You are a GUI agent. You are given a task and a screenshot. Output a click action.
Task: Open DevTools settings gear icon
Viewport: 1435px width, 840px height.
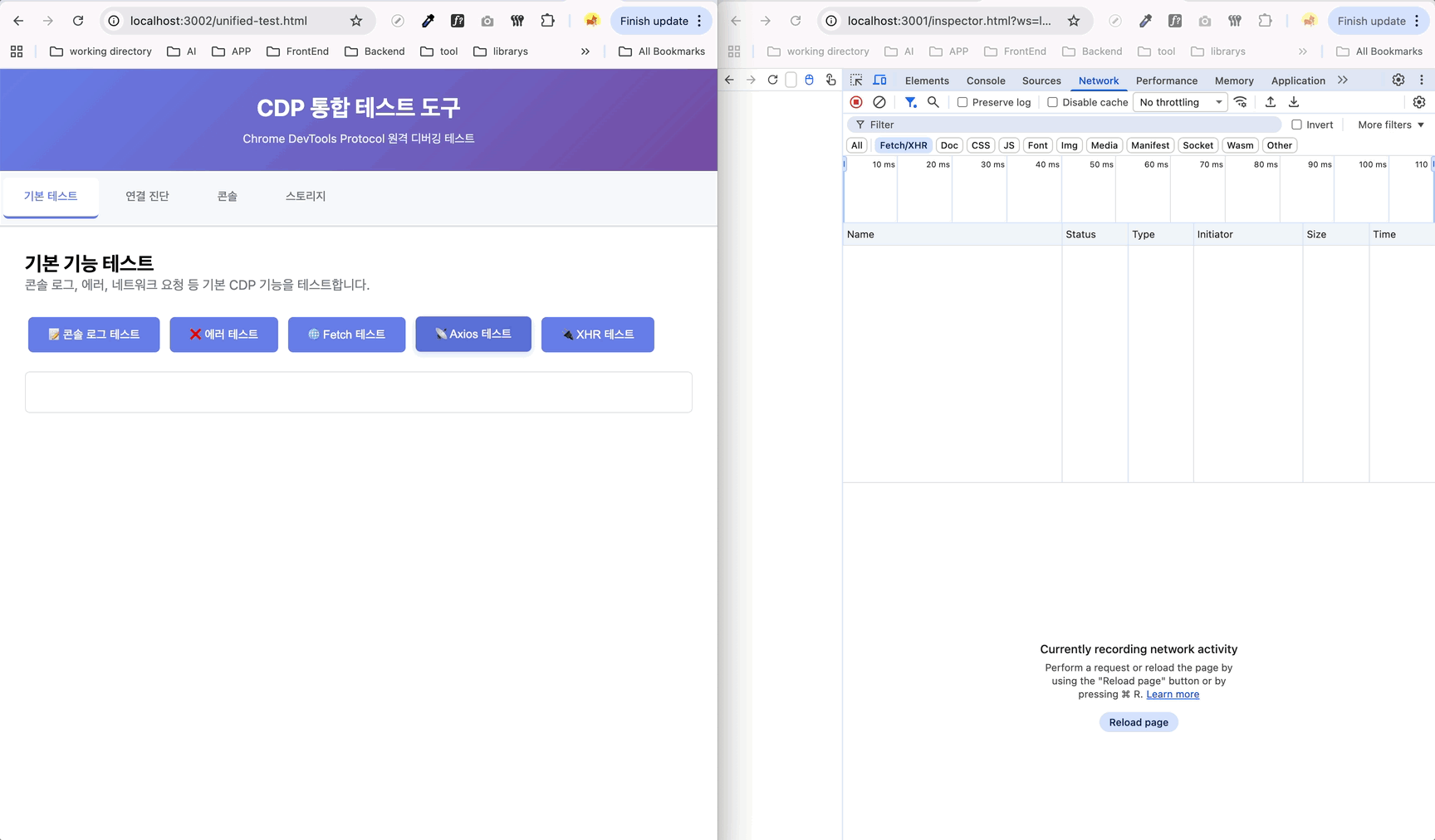point(1398,81)
